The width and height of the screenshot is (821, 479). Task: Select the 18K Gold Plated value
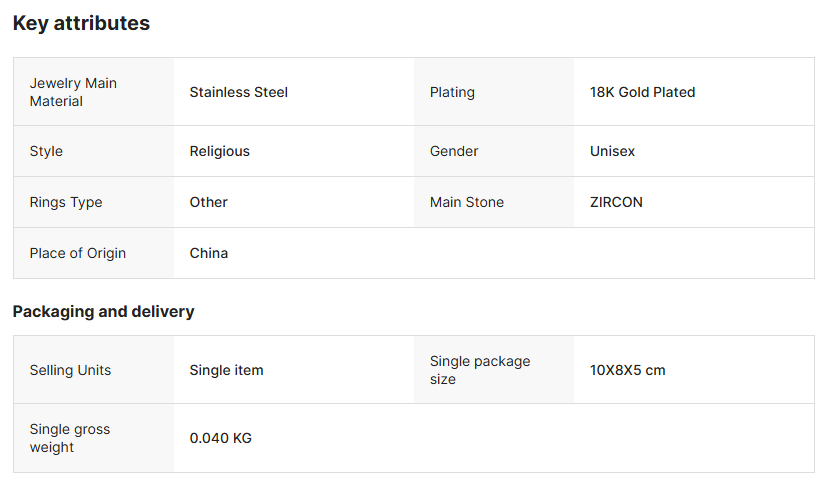coord(642,92)
